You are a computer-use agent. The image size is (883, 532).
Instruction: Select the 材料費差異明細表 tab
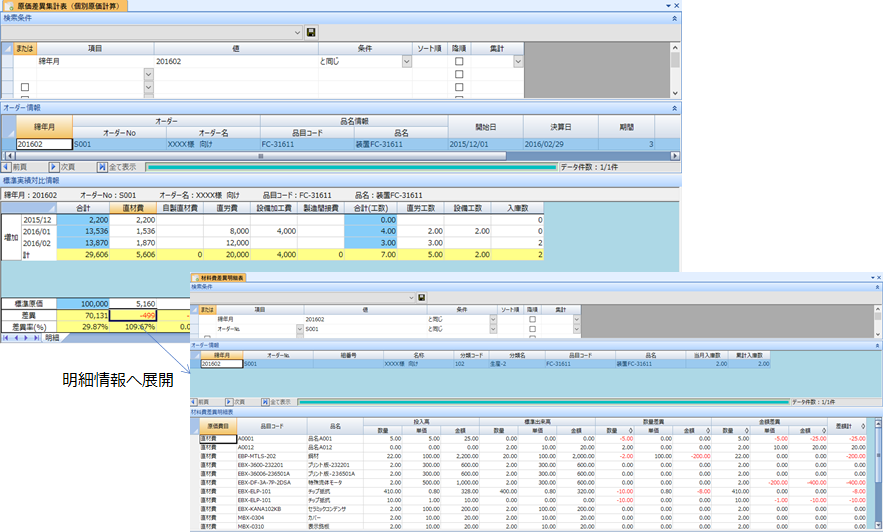tap(218, 278)
